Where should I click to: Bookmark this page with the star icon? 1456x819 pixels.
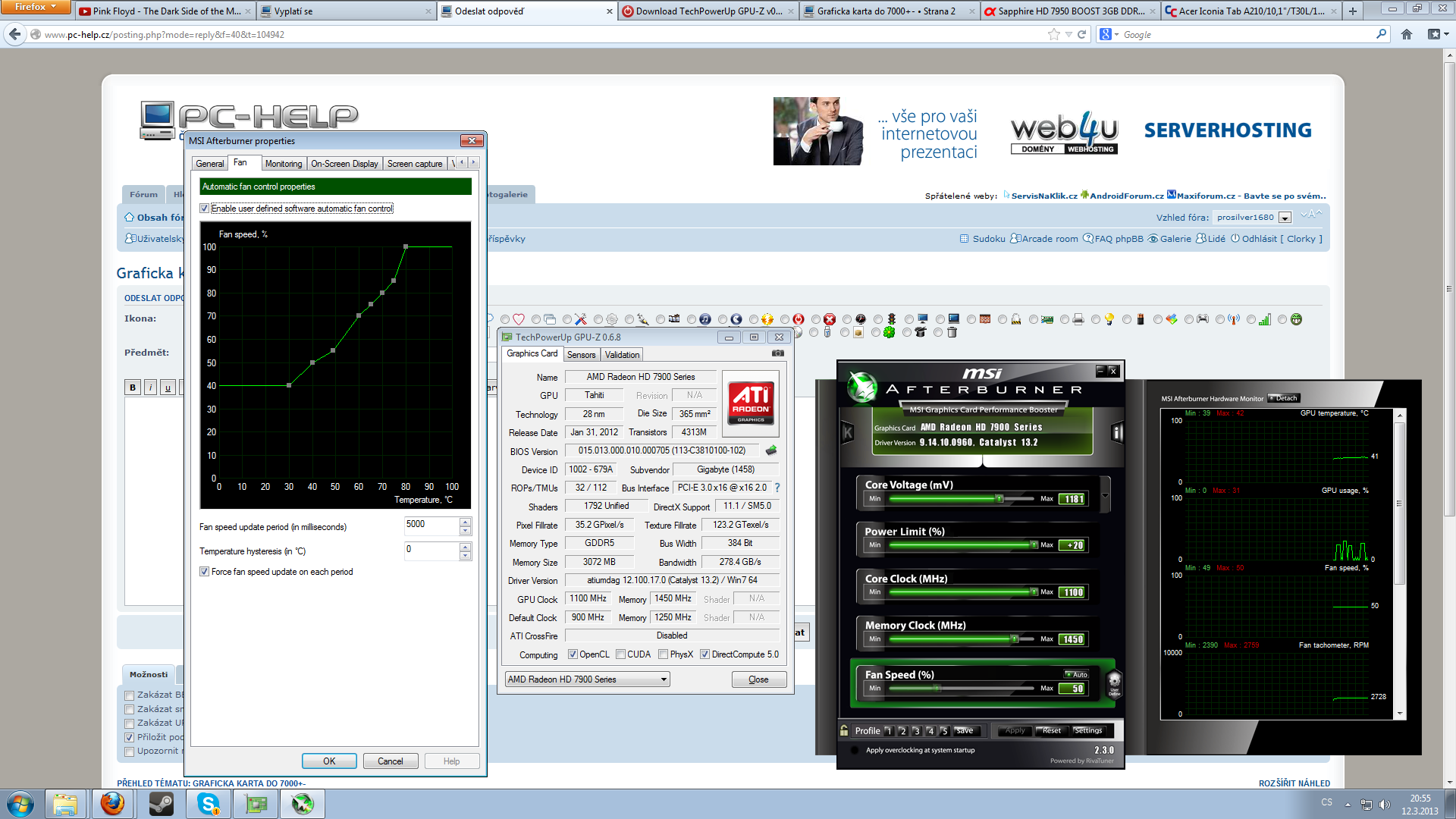tap(1053, 34)
